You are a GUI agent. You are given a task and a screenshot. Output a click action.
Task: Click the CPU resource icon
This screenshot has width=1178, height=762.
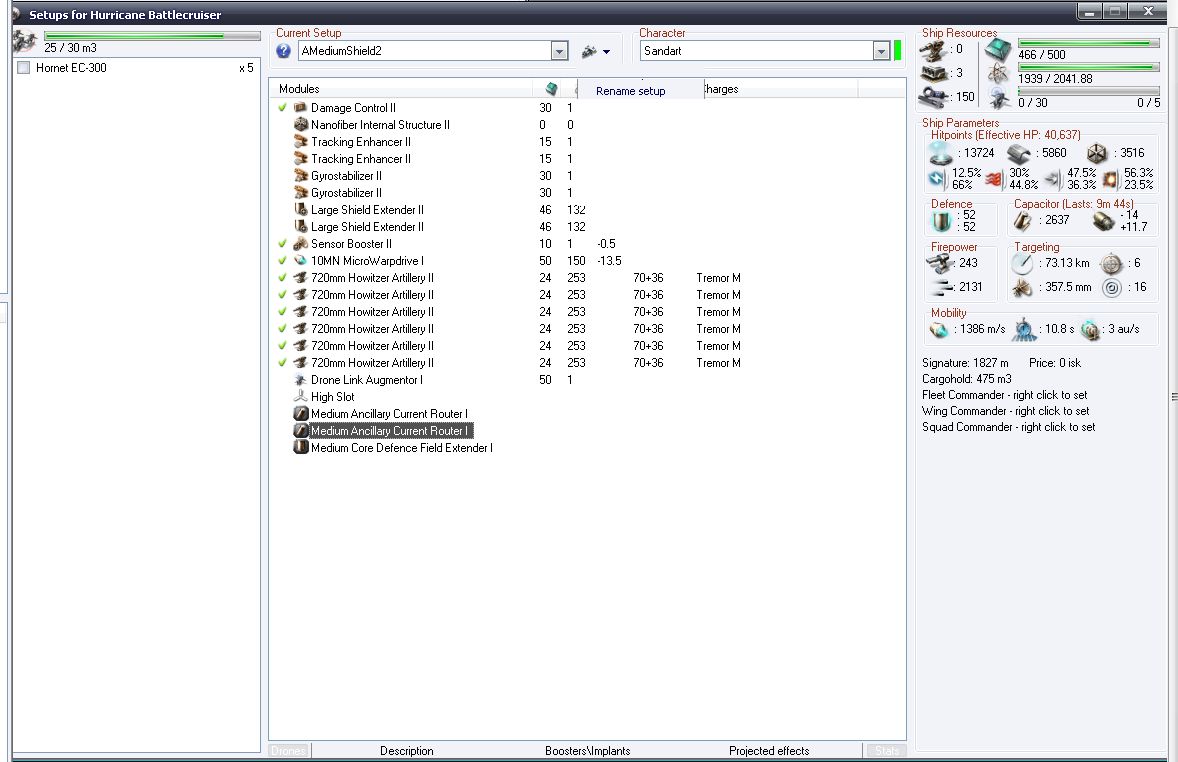pyautogui.click(x=998, y=50)
